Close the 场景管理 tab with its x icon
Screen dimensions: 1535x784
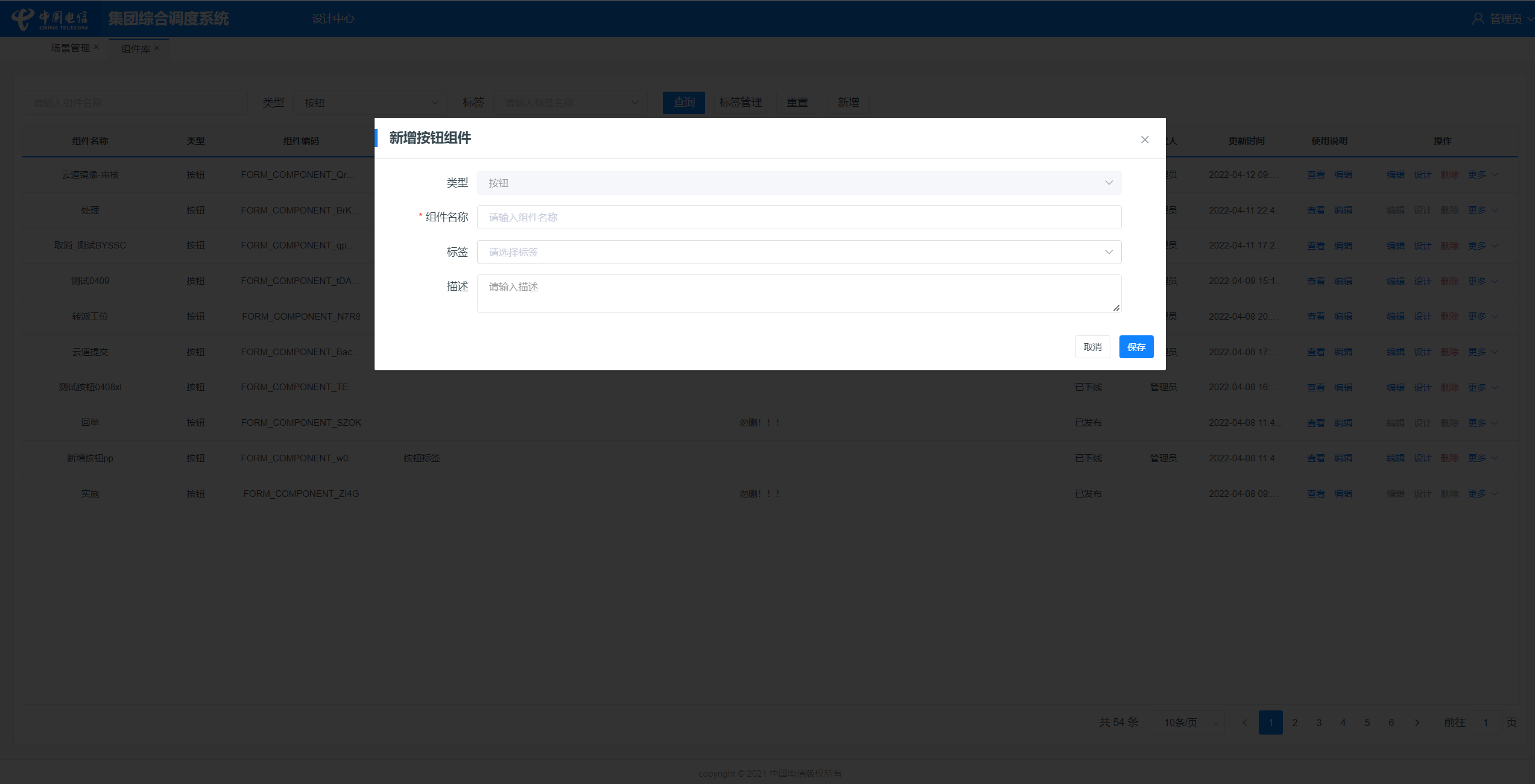(x=97, y=47)
